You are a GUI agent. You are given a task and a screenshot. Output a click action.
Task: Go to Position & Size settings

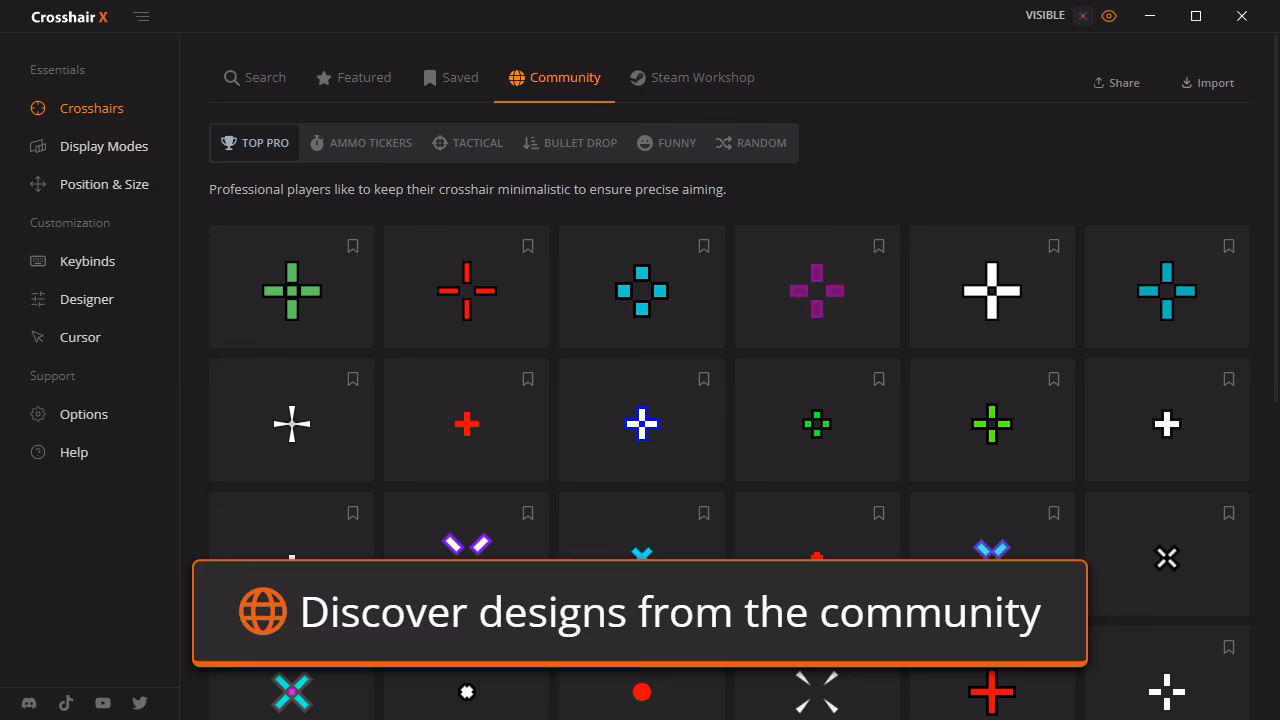90,184
